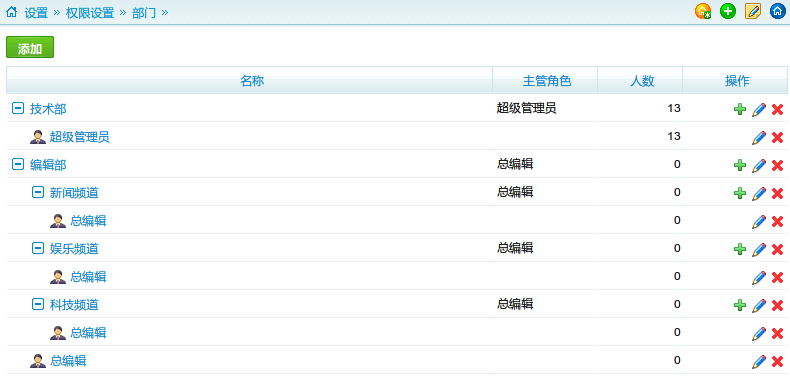Open the 娱乐频道 link
Viewport: 790px width, 384px height.
coord(74,248)
